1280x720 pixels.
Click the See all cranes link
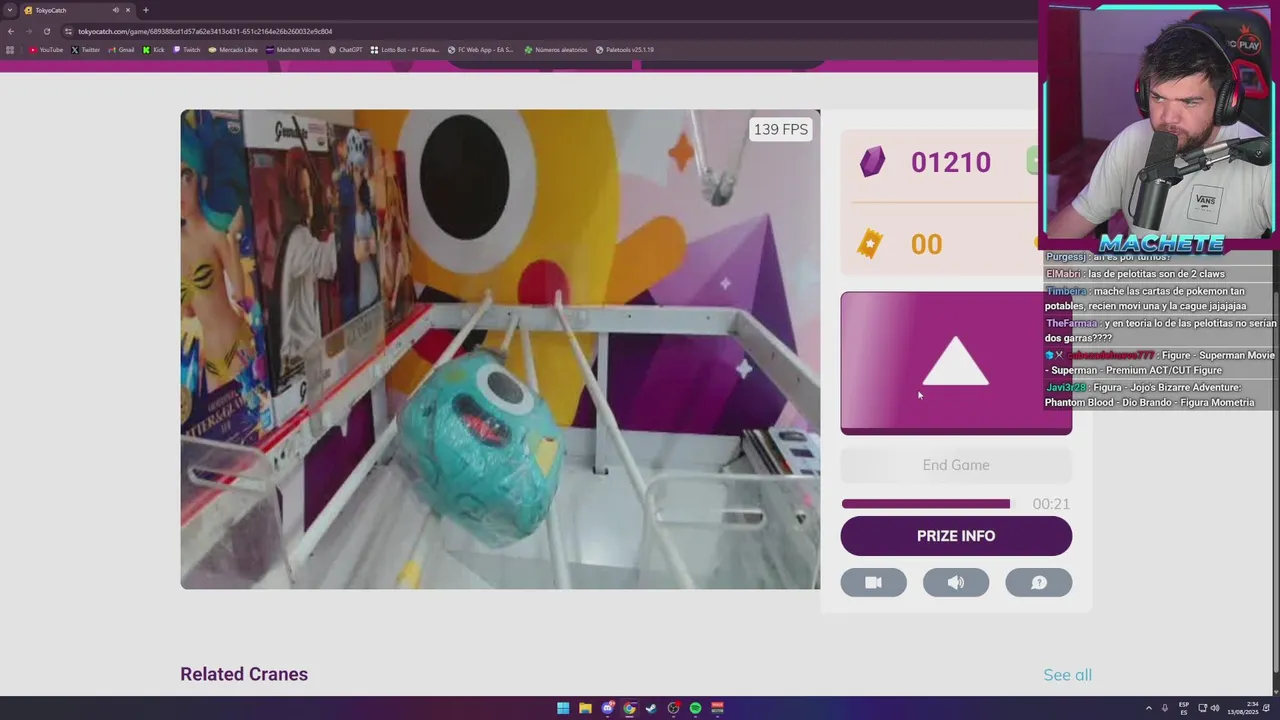pyautogui.click(x=1067, y=675)
